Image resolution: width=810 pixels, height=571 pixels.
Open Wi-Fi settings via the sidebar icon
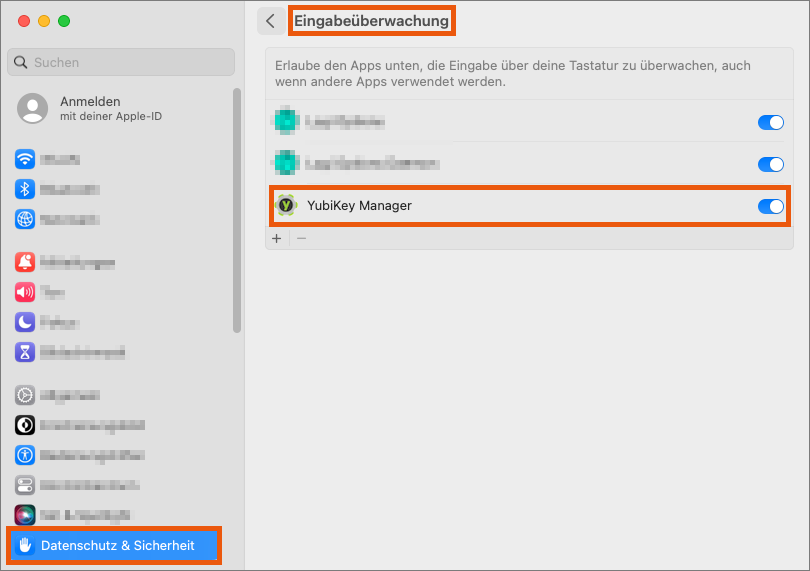(25, 159)
